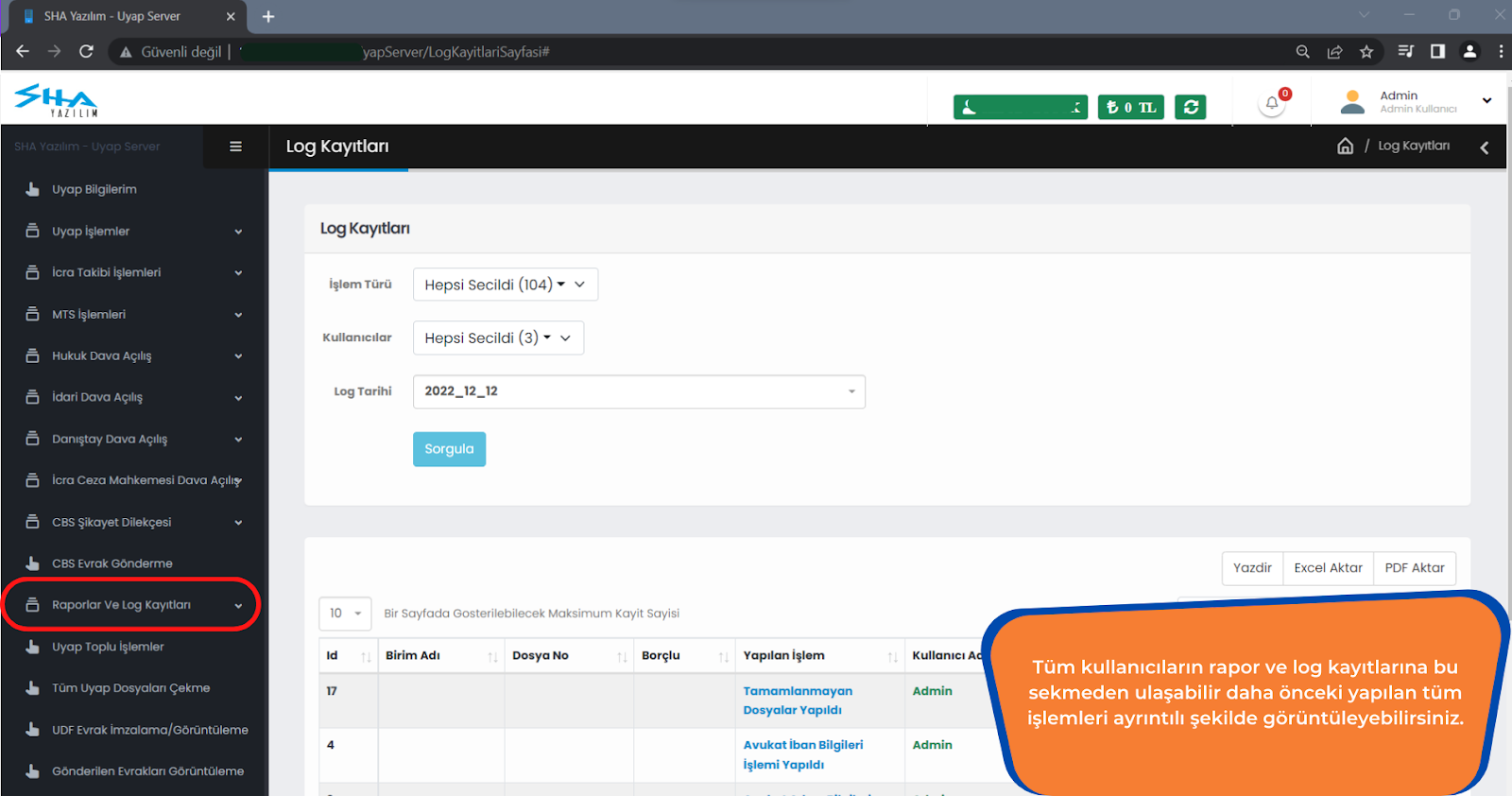
Task: Click the home icon in breadcrumb
Action: click(x=1345, y=147)
